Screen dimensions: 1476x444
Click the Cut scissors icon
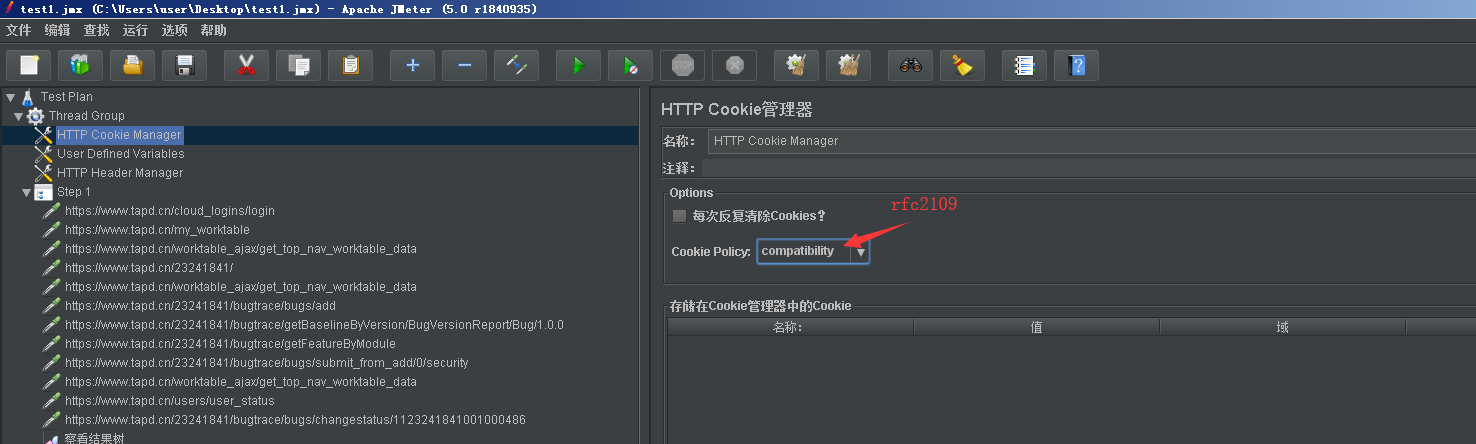[x=246, y=66]
